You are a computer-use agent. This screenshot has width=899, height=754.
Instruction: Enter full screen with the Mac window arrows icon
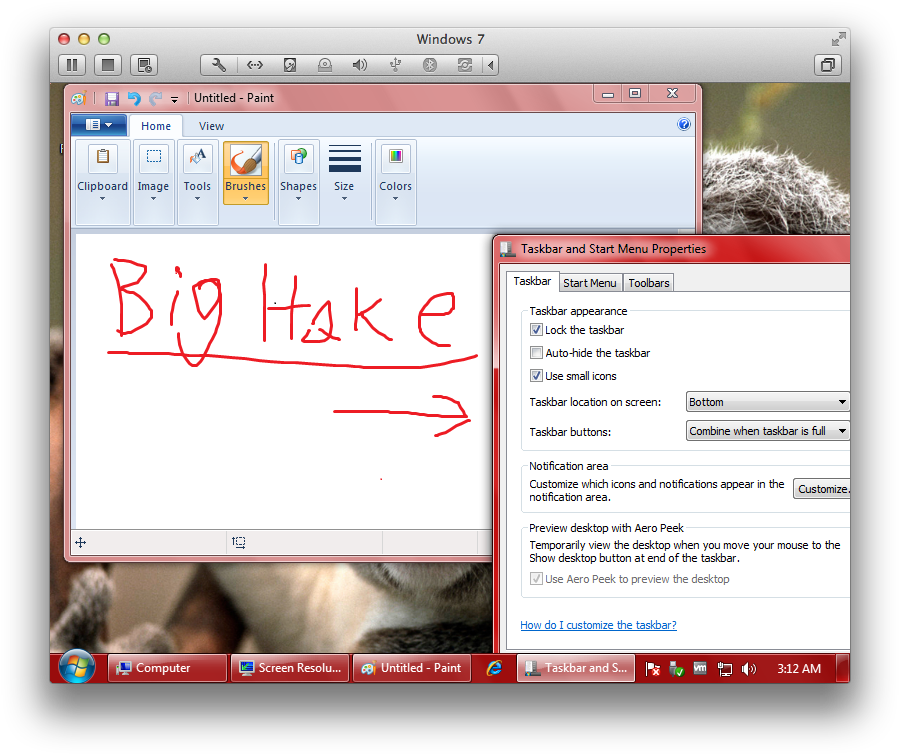point(838,39)
